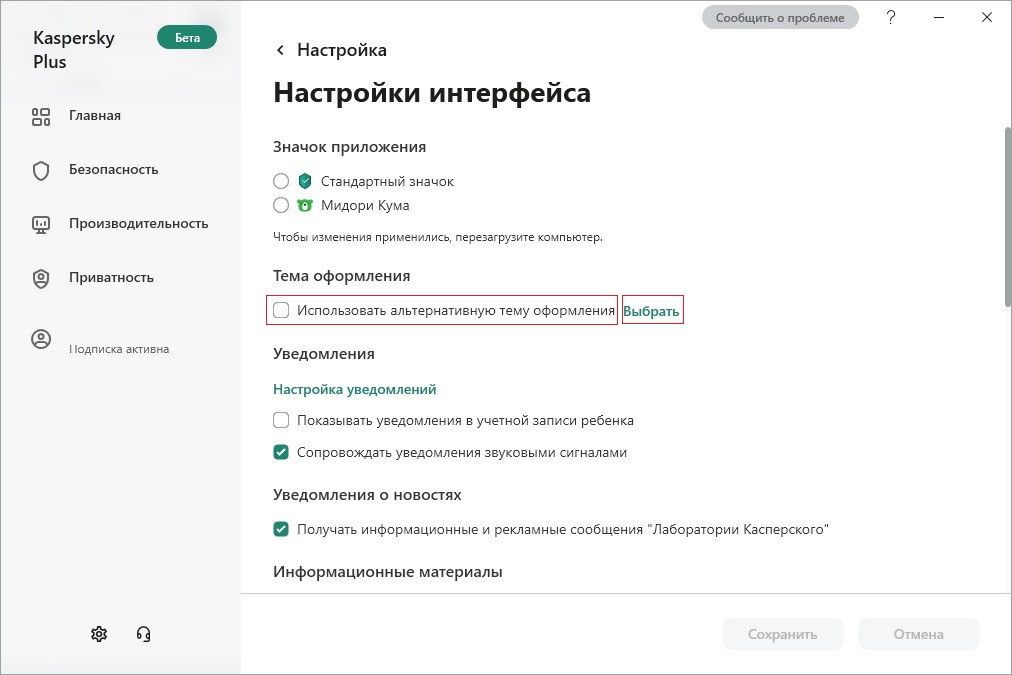Check Показывать уведомления в учетной записи ребенка

click(281, 420)
